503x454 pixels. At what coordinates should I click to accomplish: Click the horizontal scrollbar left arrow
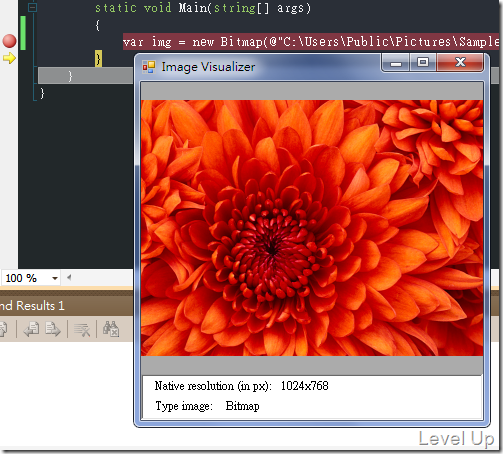tap(69, 277)
